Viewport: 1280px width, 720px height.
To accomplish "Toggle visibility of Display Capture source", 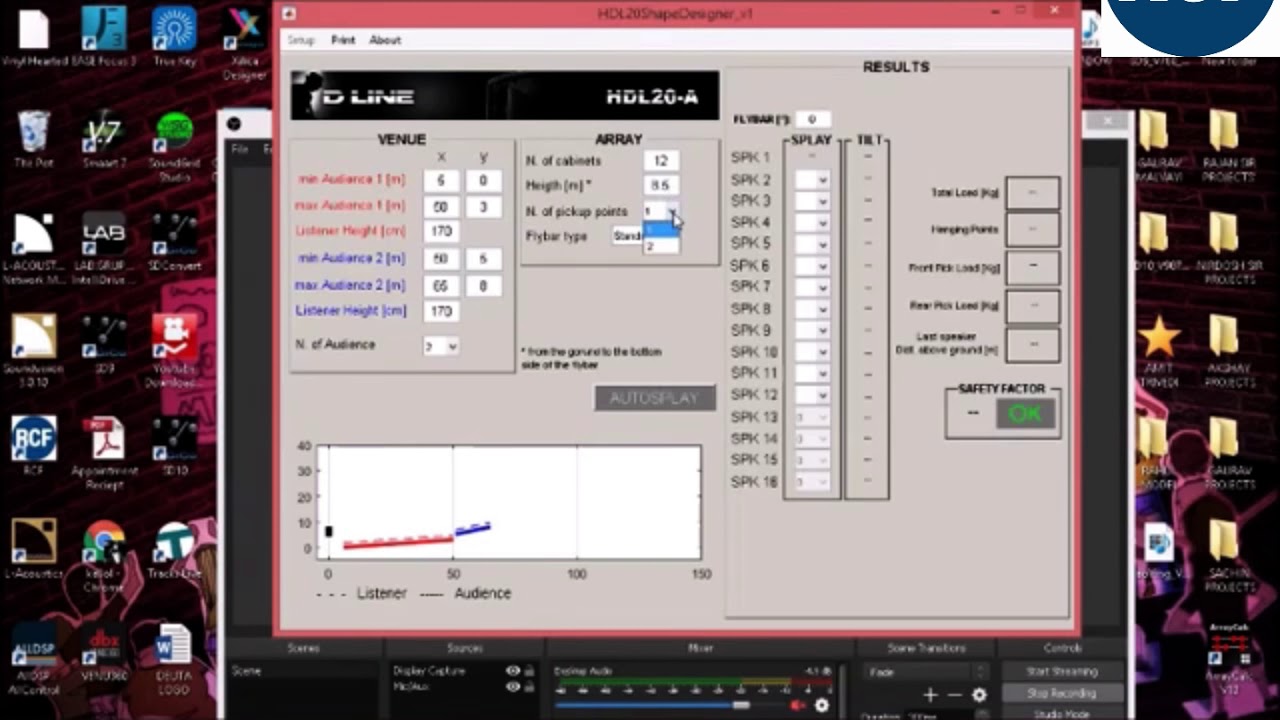I will coord(513,671).
